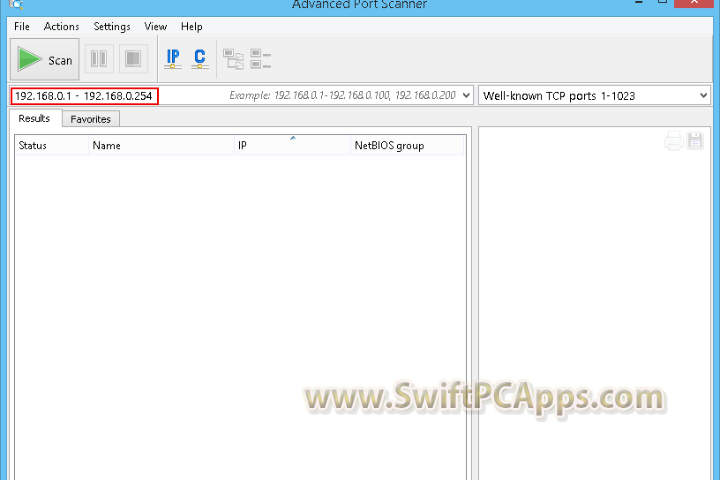This screenshot has width=720, height=480.
Task: Sort by the Status column header
Action: (51, 145)
